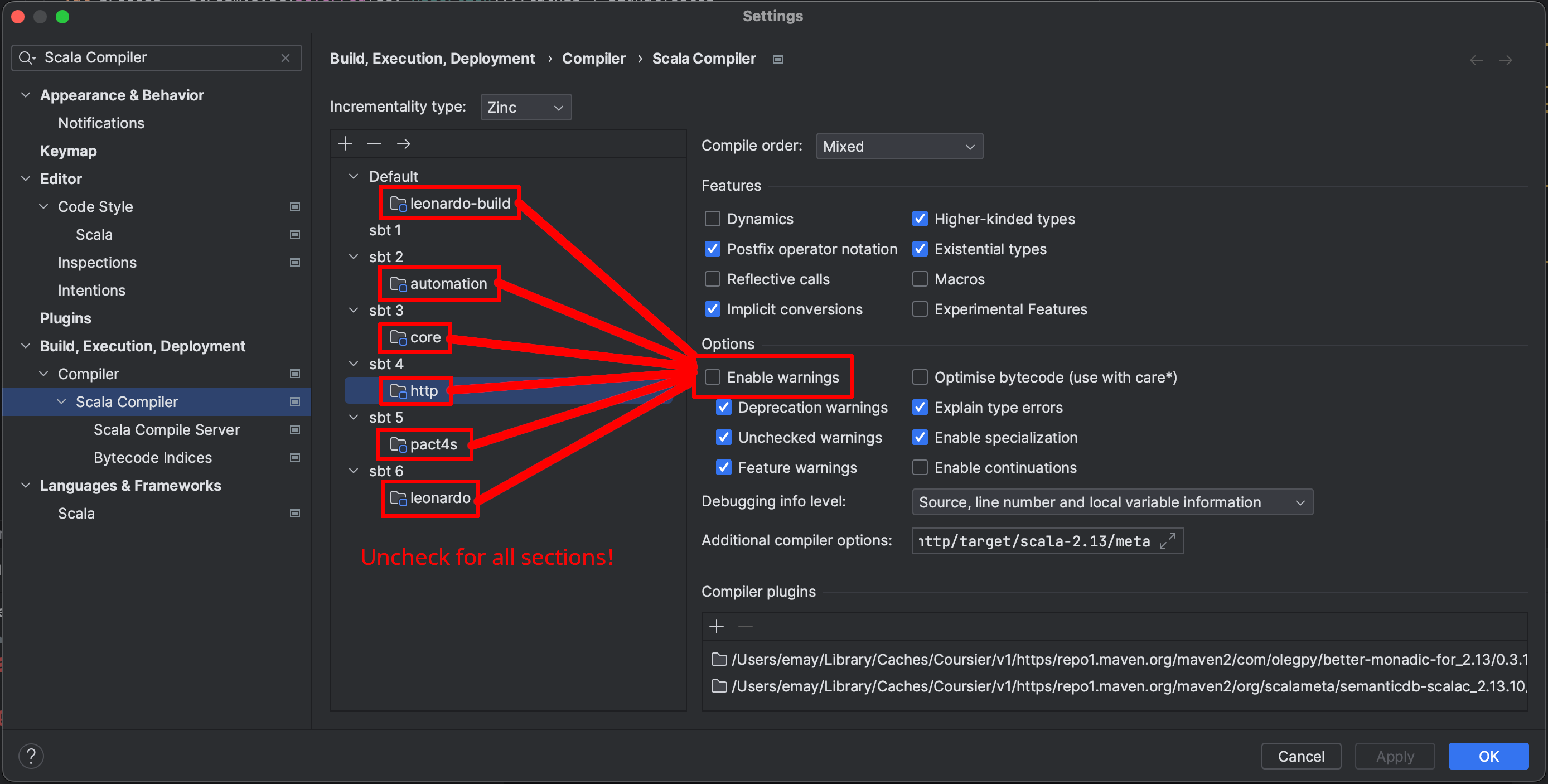Select Scala Compile Server in the sidebar
This screenshot has height=784, width=1548.
point(167,429)
